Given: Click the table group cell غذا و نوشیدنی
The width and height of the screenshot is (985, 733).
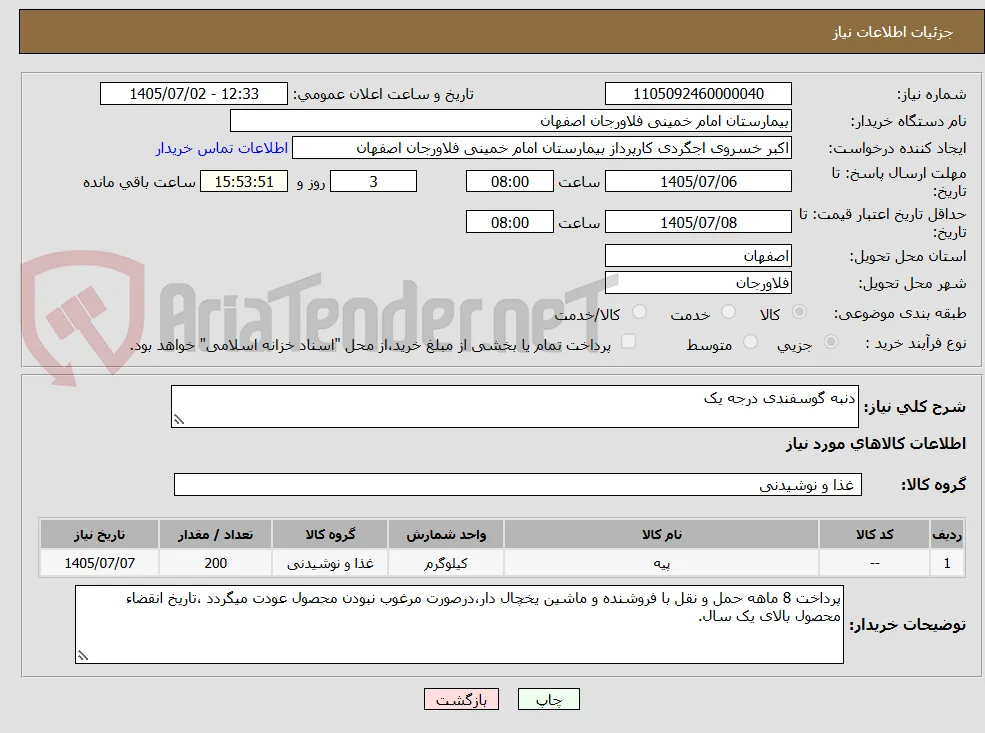Looking at the screenshot, I should (330, 563).
